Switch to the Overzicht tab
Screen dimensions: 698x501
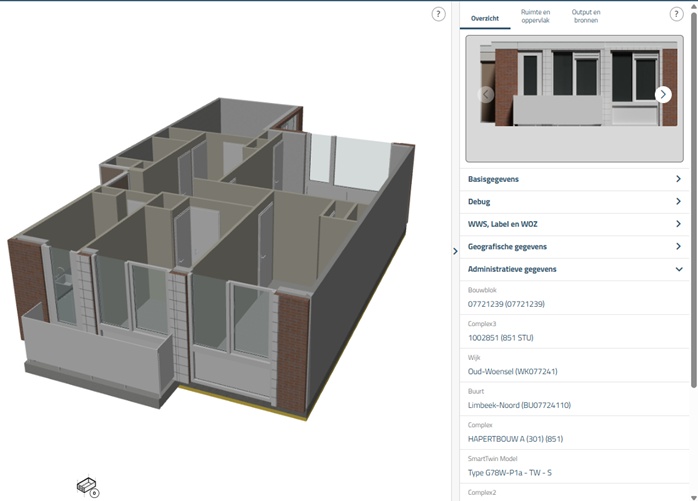tap(485, 18)
